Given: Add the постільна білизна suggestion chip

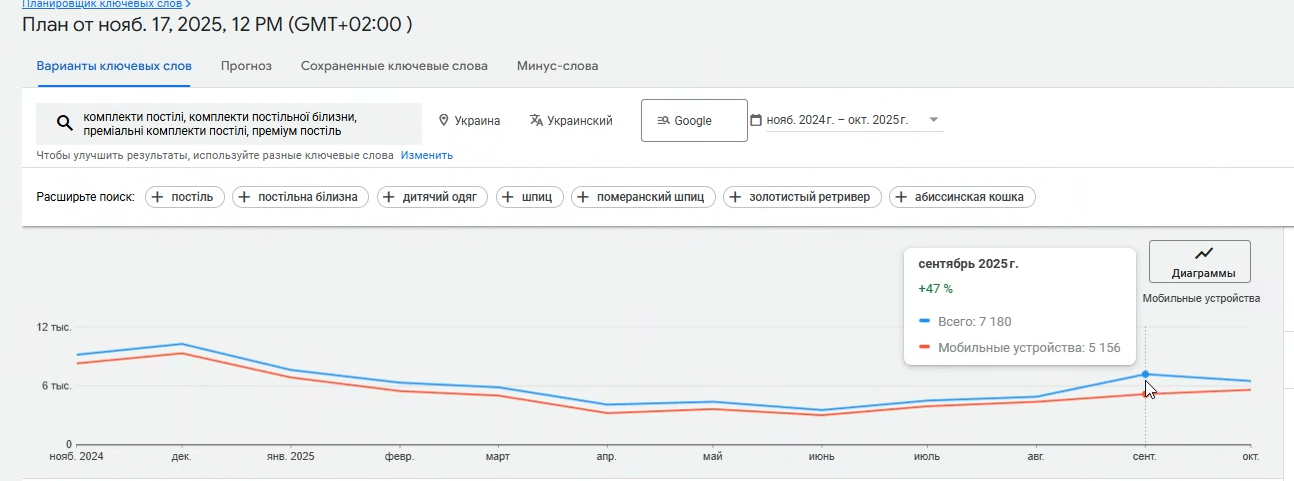Looking at the screenshot, I should (x=300, y=197).
